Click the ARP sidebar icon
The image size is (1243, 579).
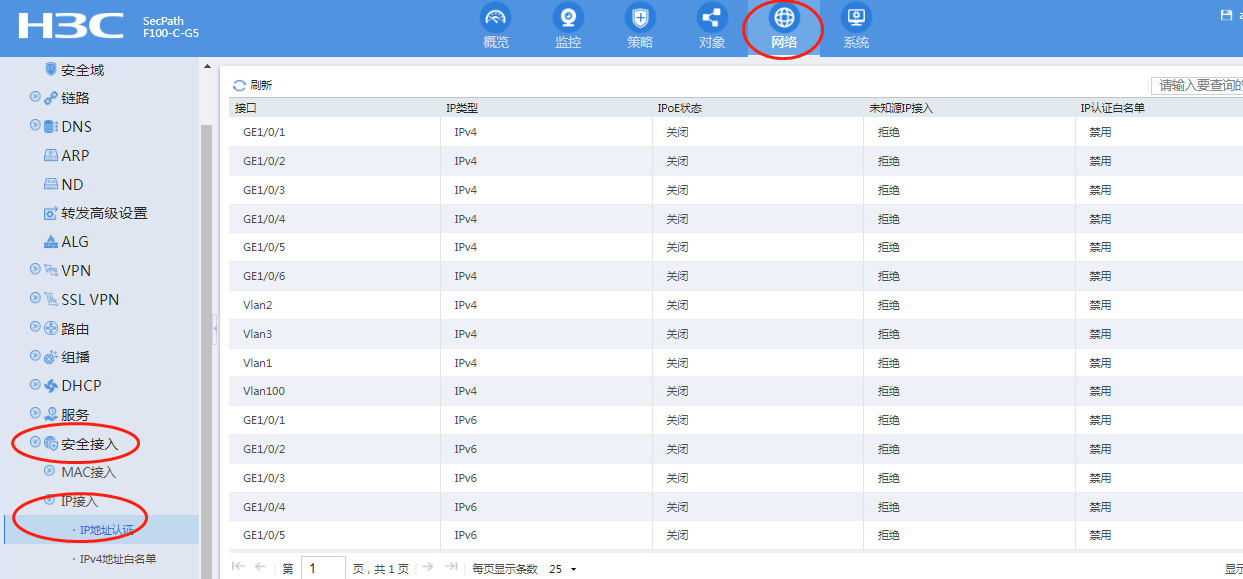[x=52, y=155]
